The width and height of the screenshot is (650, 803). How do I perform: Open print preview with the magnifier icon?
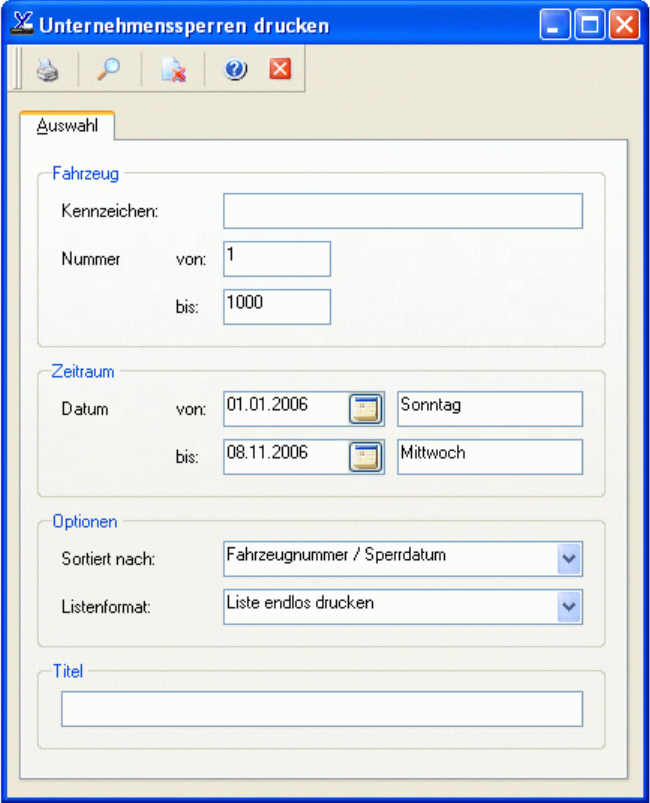pos(109,70)
